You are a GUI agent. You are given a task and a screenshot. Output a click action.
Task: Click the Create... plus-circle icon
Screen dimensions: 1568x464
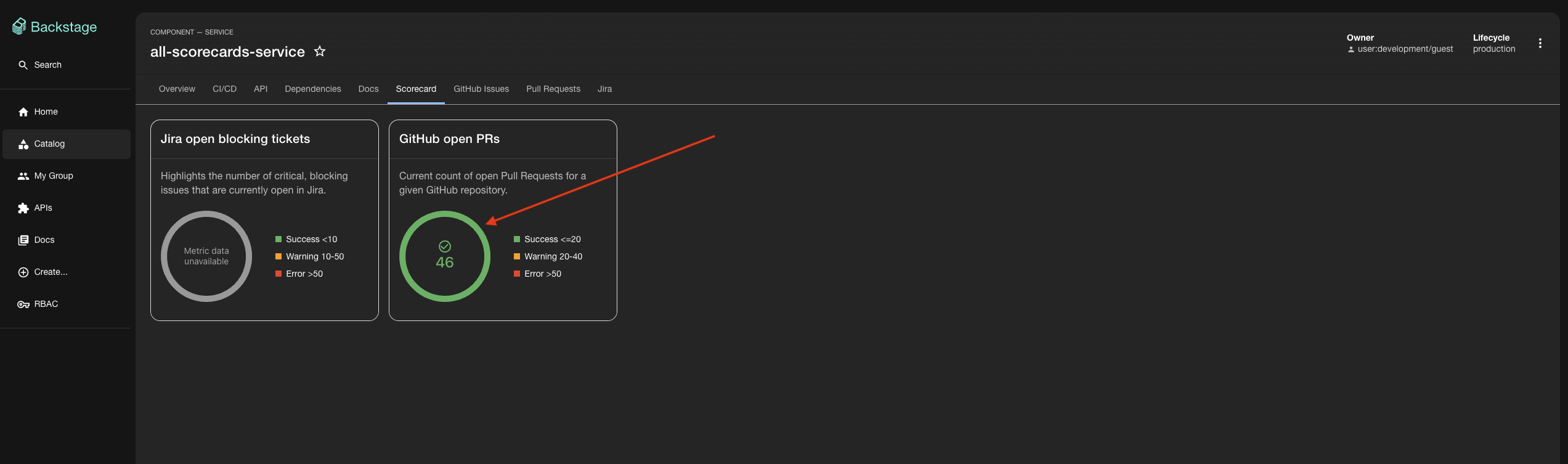click(x=23, y=272)
